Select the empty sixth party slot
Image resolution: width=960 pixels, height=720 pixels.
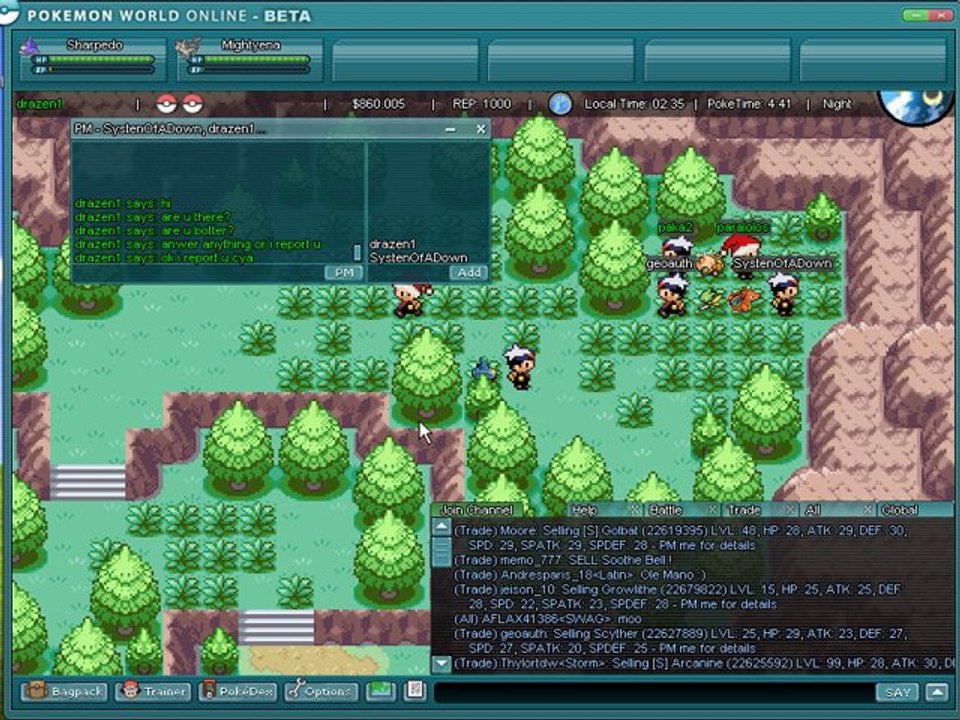tap(873, 59)
